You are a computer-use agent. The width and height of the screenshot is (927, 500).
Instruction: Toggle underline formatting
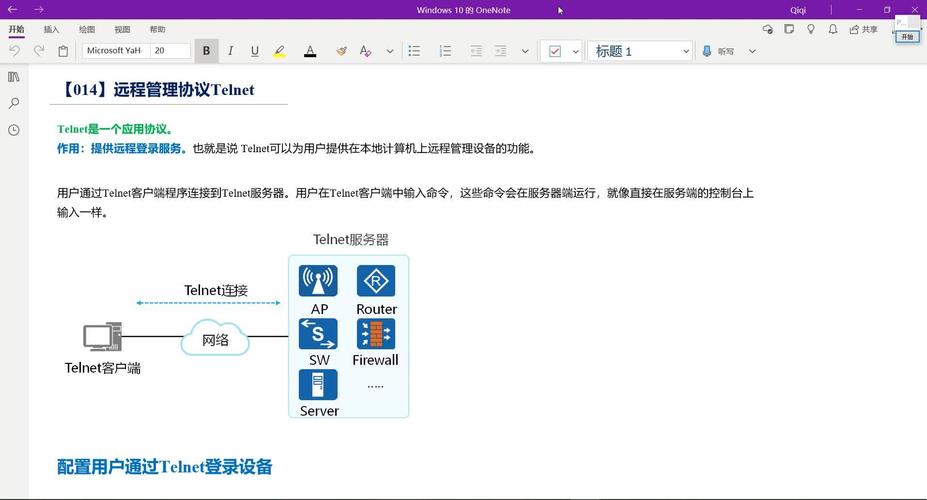coord(255,51)
